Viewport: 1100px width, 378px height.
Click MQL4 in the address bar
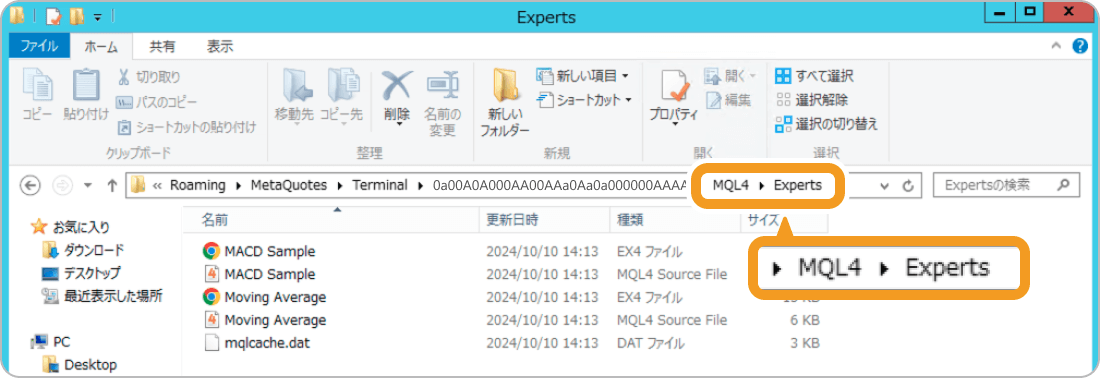tap(732, 186)
